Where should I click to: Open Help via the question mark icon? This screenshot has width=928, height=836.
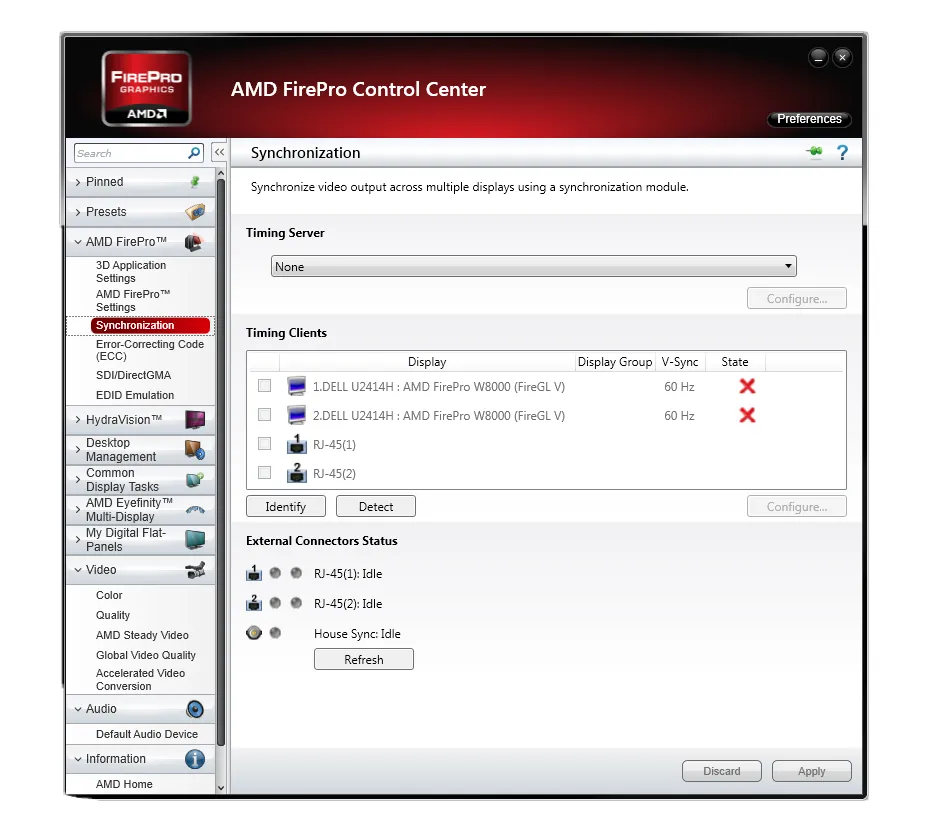842,152
